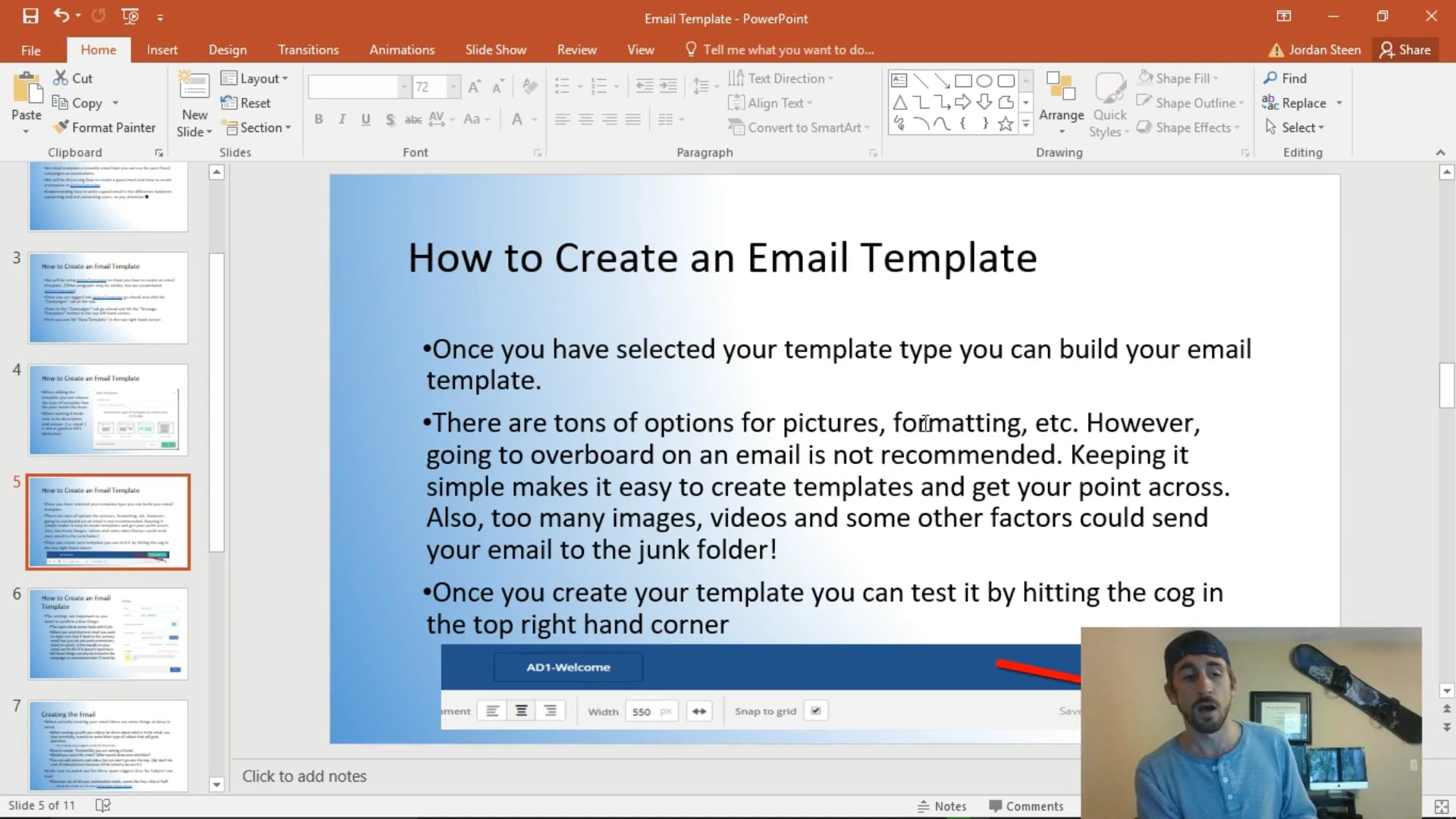Open the Animations tab
Viewport: 1456px width, 819px height.
point(402,49)
